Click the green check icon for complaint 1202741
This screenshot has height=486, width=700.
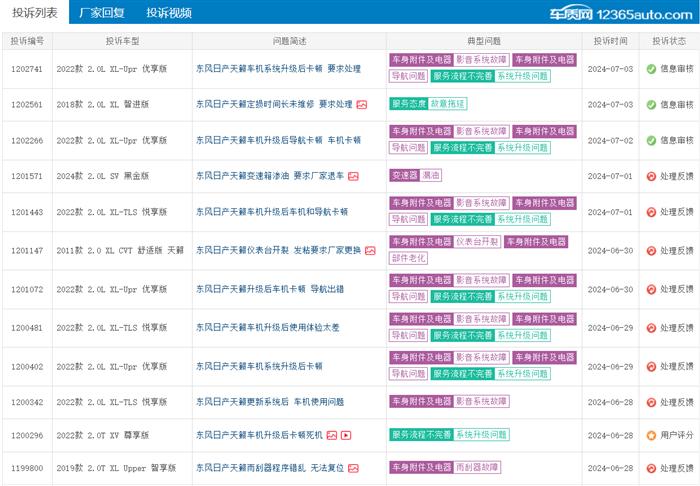pyautogui.click(x=651, y=69)
